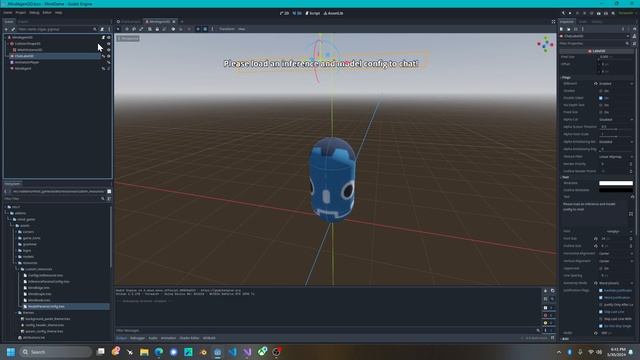Screen dimensions: 640x360
Task: Open the Shader Editor bottom panel
Action: click(x=189, y=338)
